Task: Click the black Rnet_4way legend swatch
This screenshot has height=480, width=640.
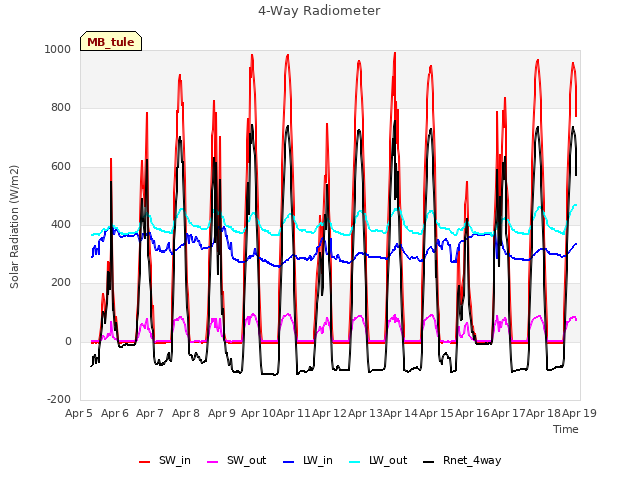Action: click(x=429, y=462)
